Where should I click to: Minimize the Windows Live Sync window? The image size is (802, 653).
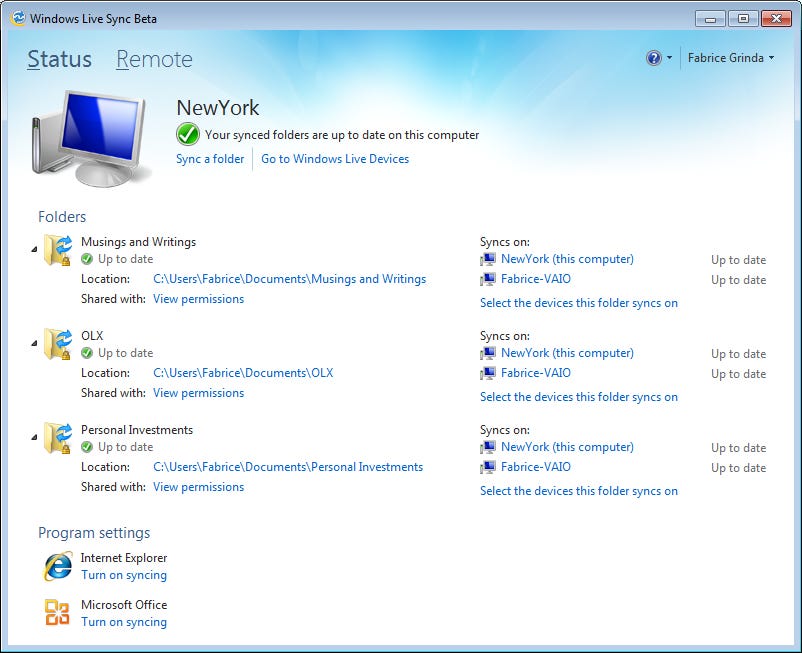710,19
